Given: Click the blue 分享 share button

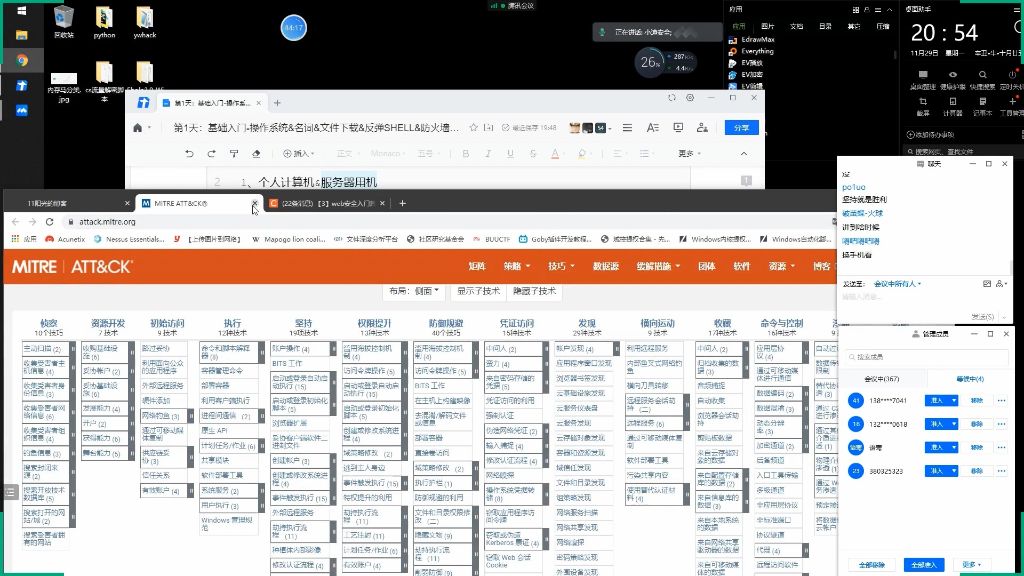Looking at the screenshot, I should (741, 127).
